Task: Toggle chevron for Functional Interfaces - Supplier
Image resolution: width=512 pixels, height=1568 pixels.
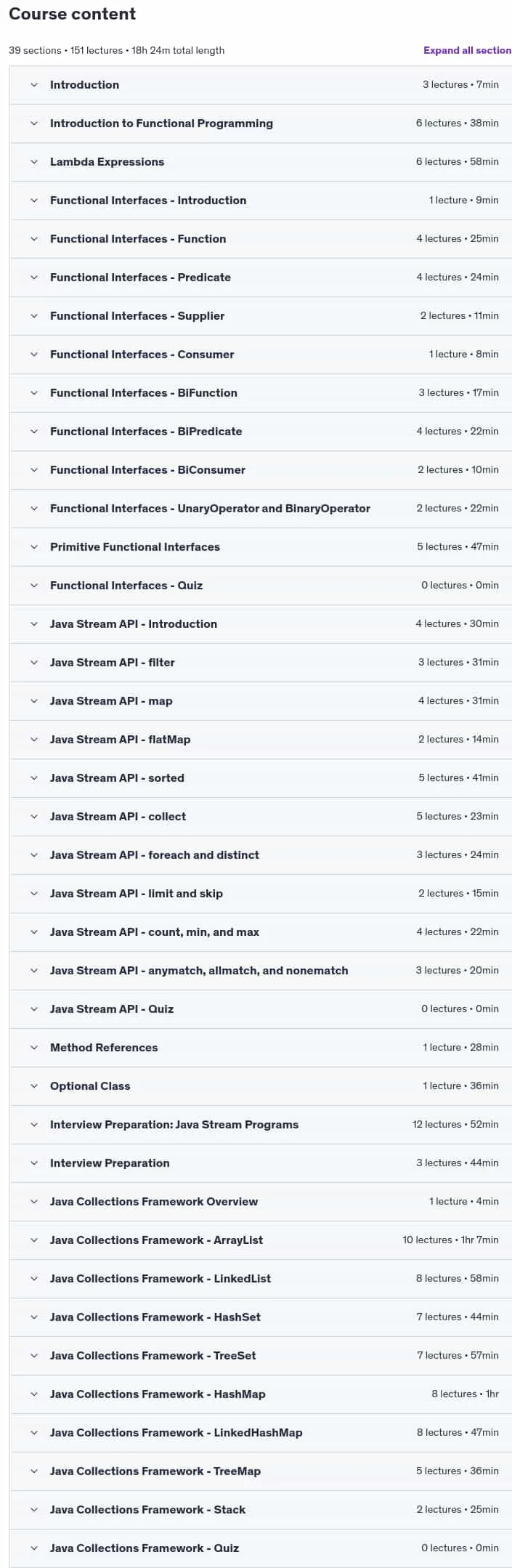Action: [x=33, y=316]
